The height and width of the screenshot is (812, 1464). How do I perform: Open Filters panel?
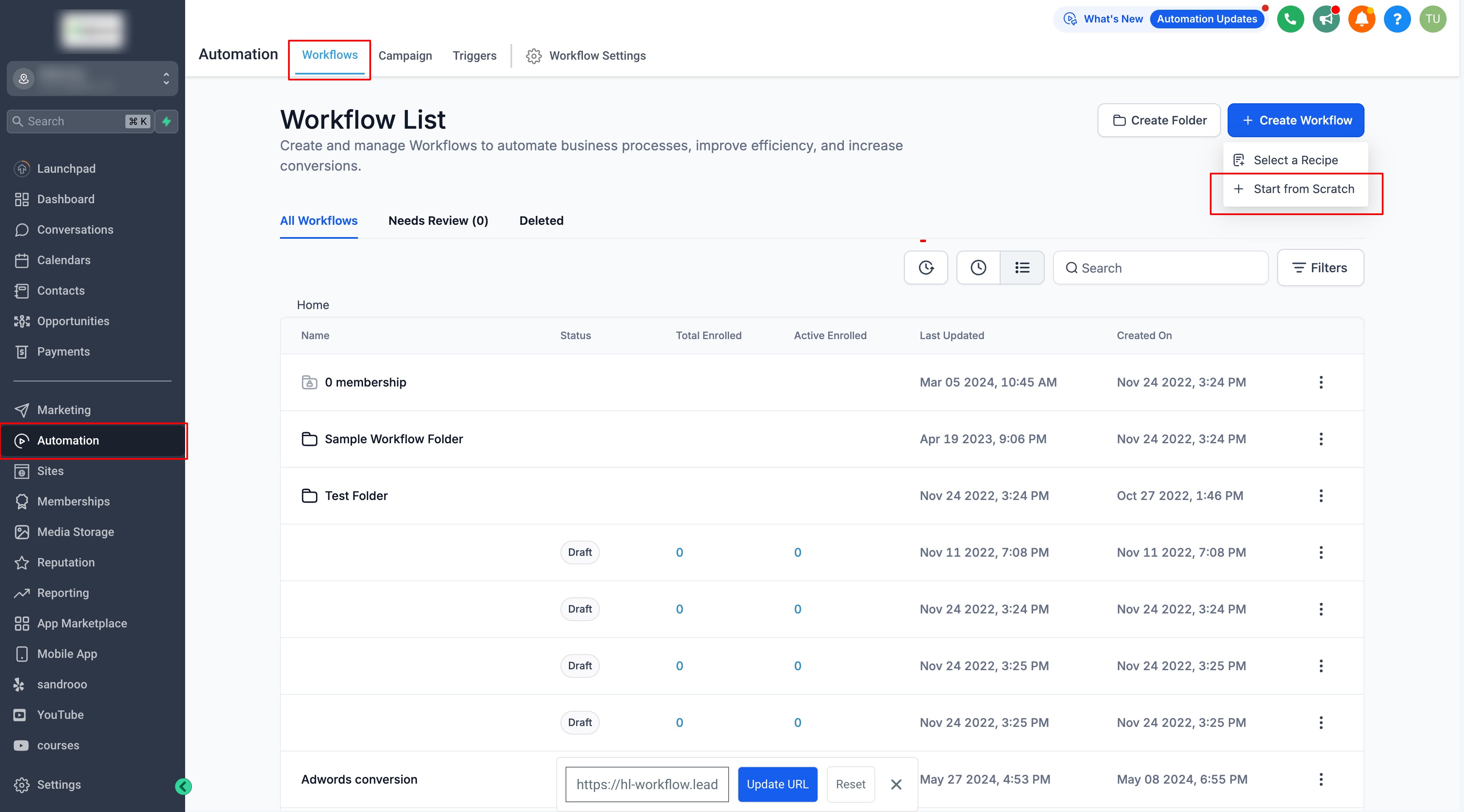click(x=1320, y=268)
